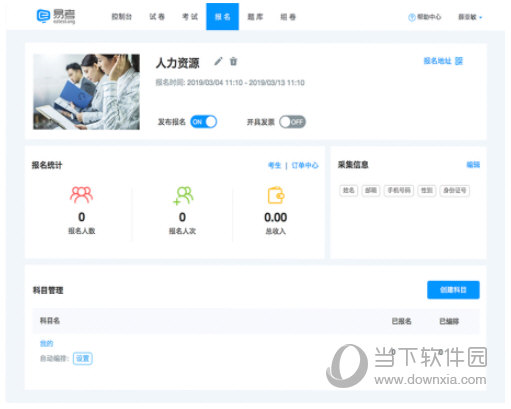Open the 订单中心 link
Screen dimensions: 511x409
(x=305, y=165)
